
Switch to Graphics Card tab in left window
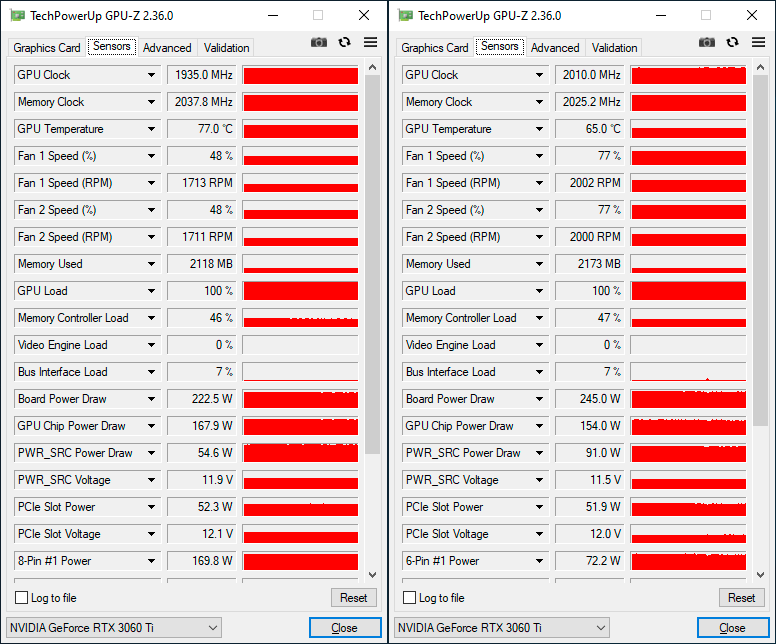pyautogui.click(x=47, y=48)
